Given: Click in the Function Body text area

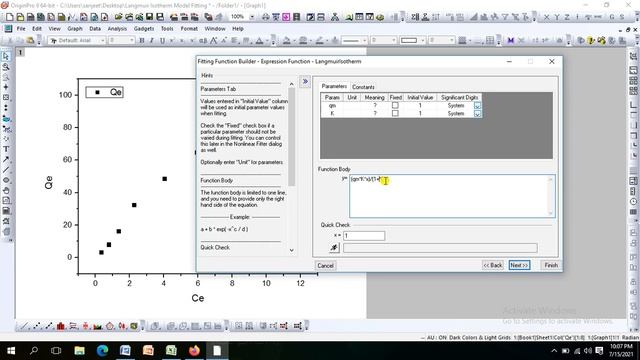Looking at the screenshot, I should pyautogui.click(x=452, y=196).
